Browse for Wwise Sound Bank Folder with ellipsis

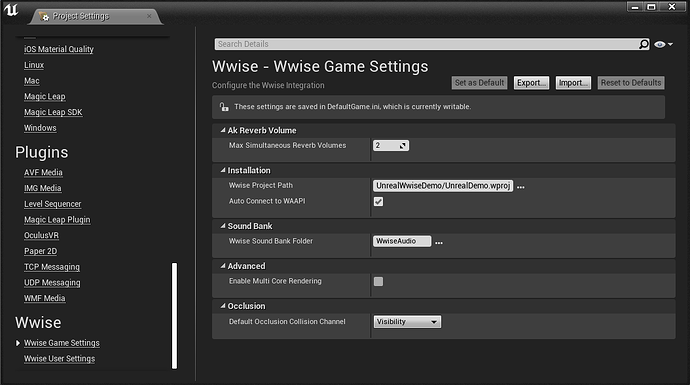[x=439, y=242]
